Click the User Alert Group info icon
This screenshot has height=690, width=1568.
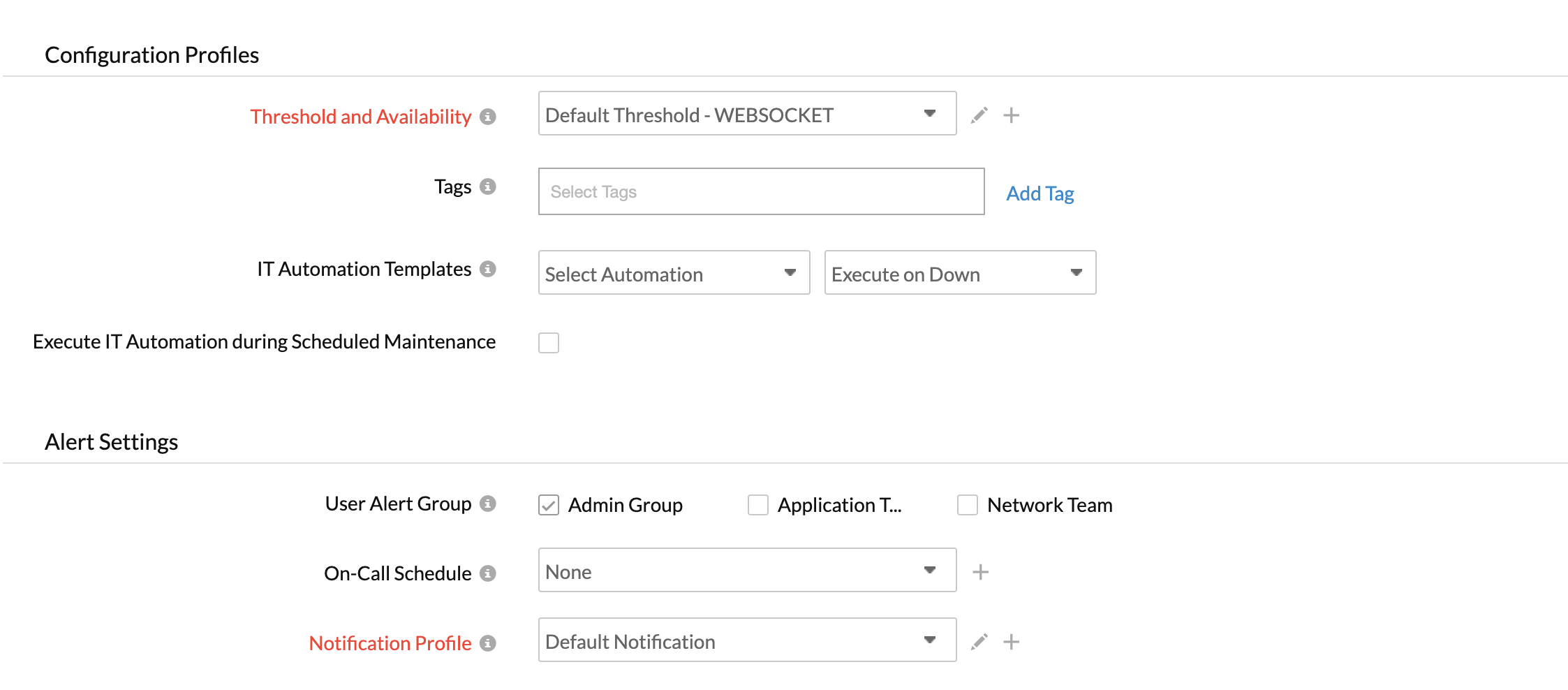(x=488, y=504)
